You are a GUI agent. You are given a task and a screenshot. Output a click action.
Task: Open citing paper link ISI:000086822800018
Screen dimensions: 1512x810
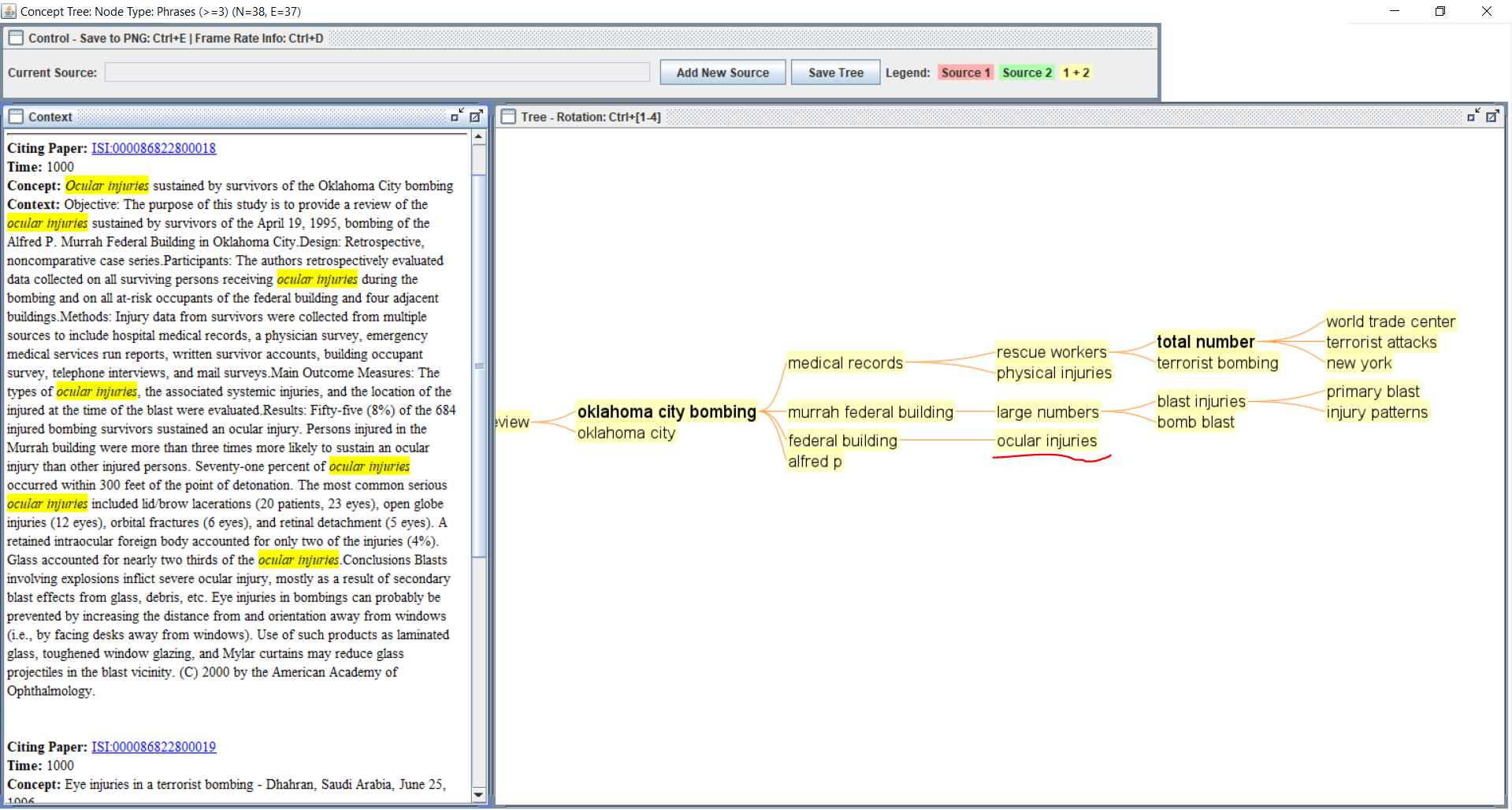pos(154,148)
